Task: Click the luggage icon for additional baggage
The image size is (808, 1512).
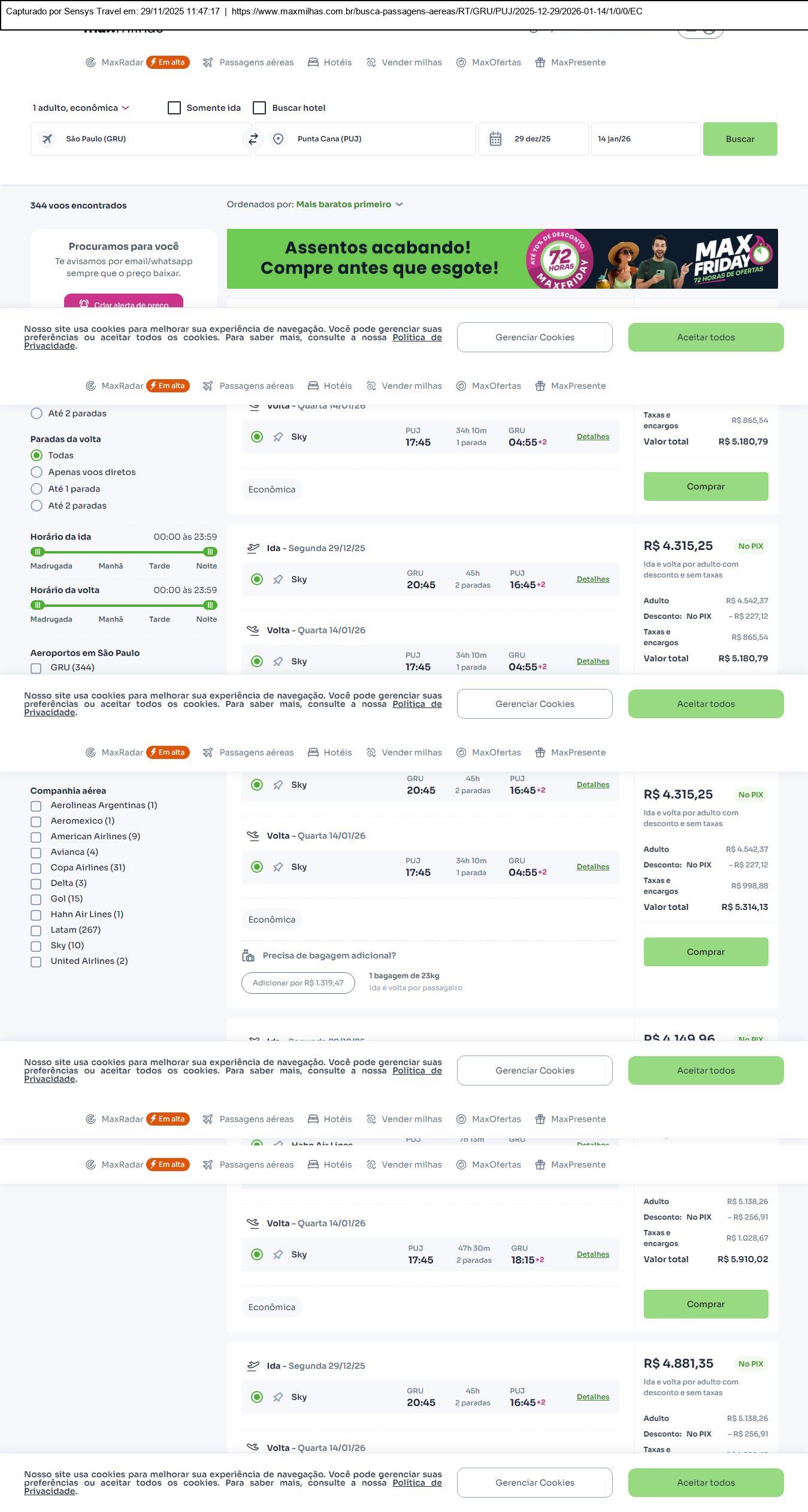Action: [x=248, y=955]
